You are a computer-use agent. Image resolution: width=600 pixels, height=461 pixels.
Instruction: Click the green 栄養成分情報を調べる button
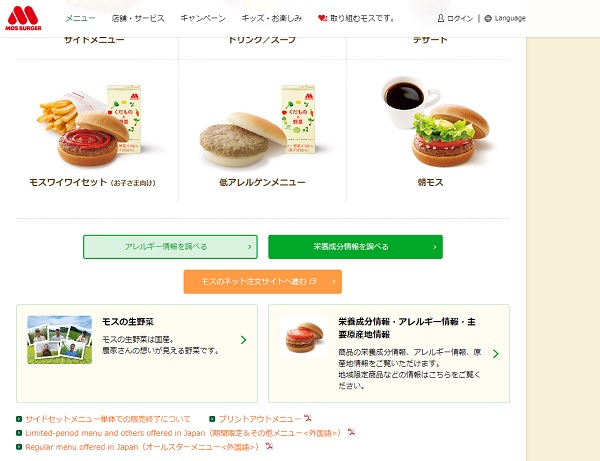[355, 247]
